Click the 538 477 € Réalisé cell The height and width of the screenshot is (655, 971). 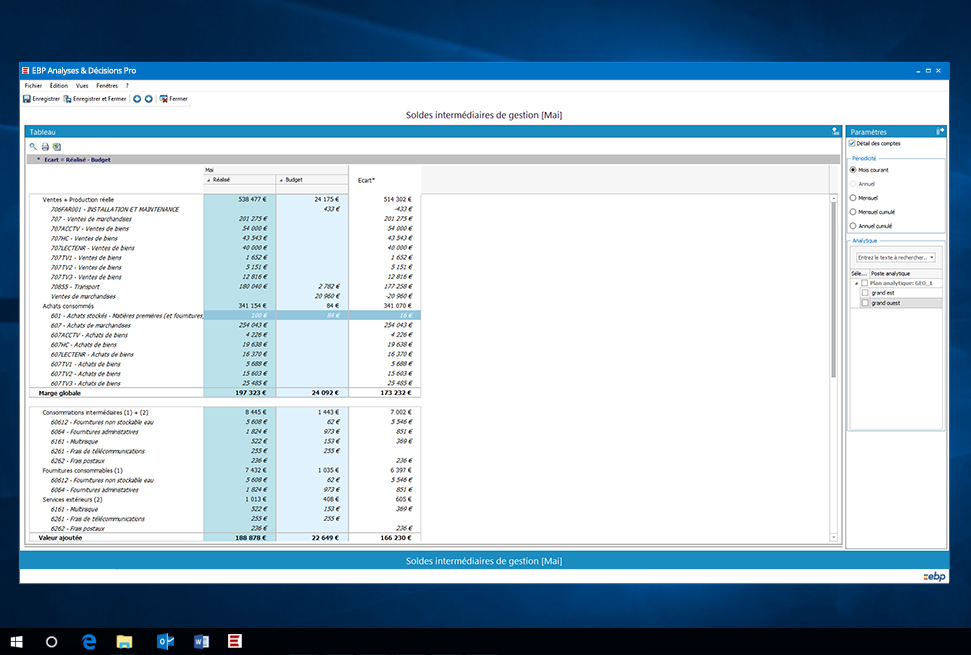pyautogui.click(x=240, y=199)
